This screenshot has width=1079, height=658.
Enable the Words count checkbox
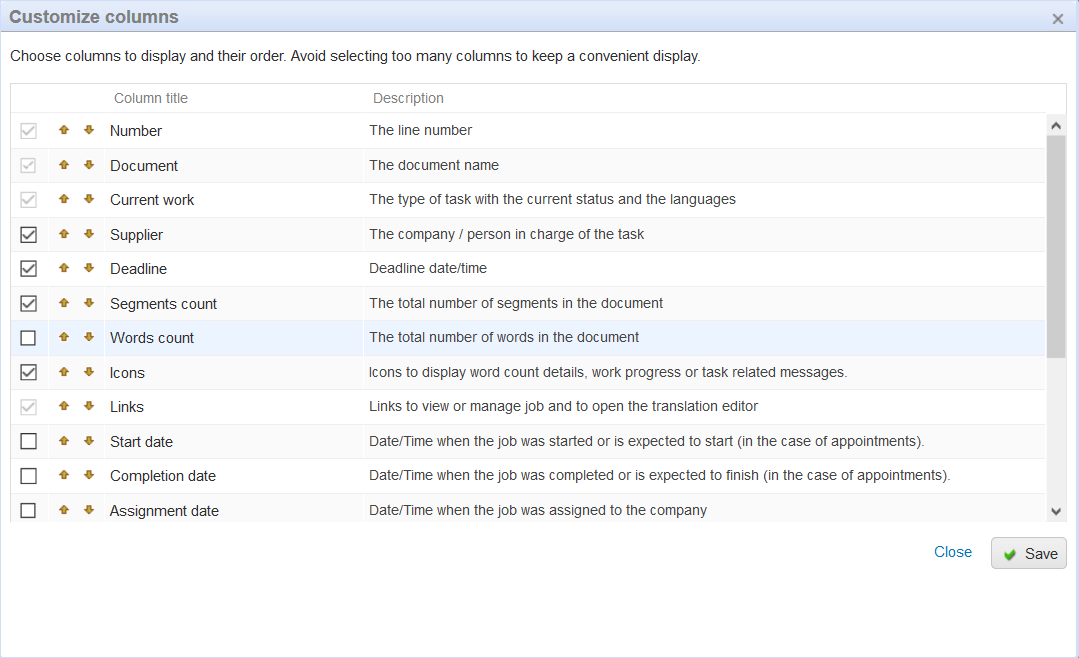point(28,338)
